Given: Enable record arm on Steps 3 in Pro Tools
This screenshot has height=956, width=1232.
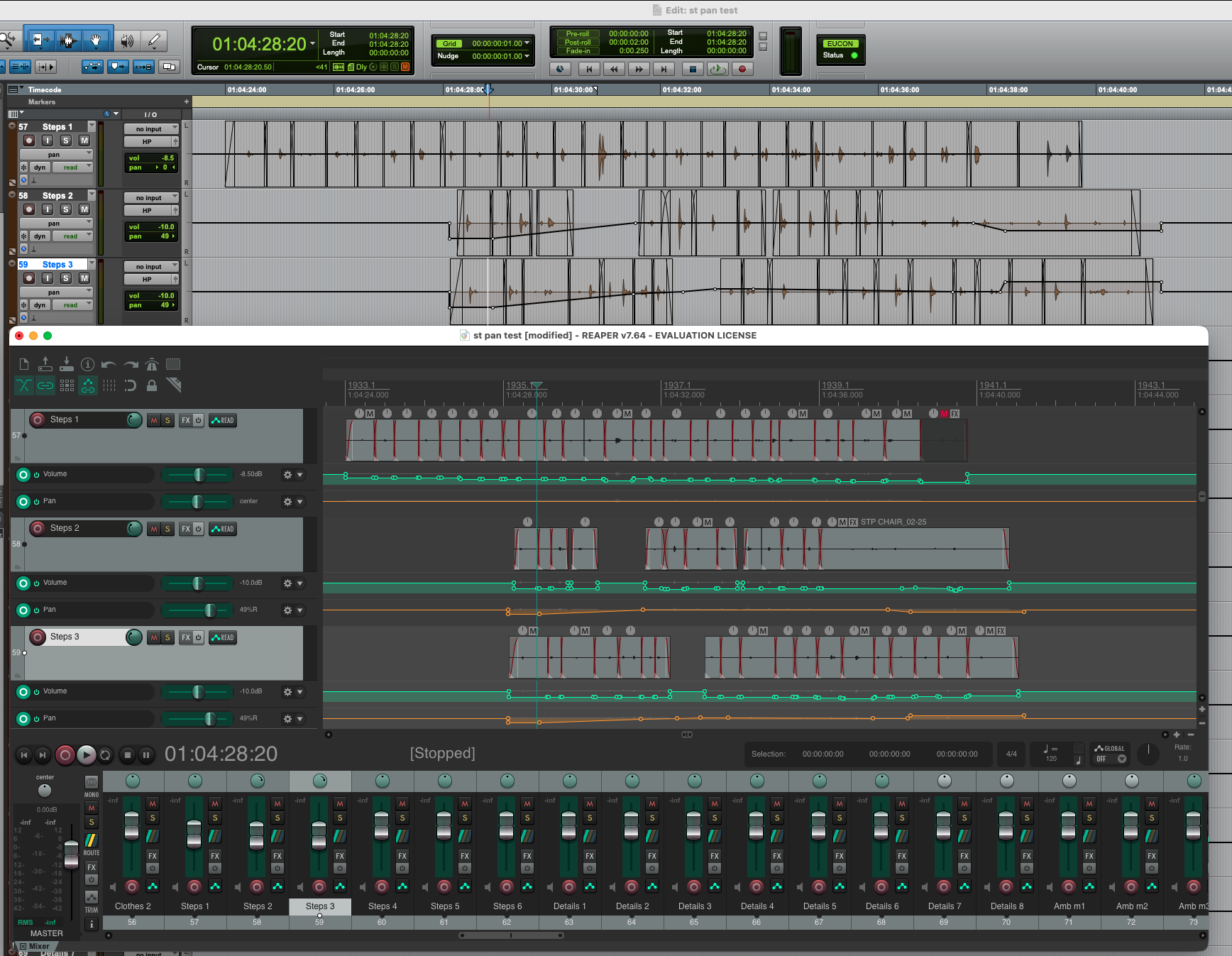Looking at the screenshot, I should [28, 278].
